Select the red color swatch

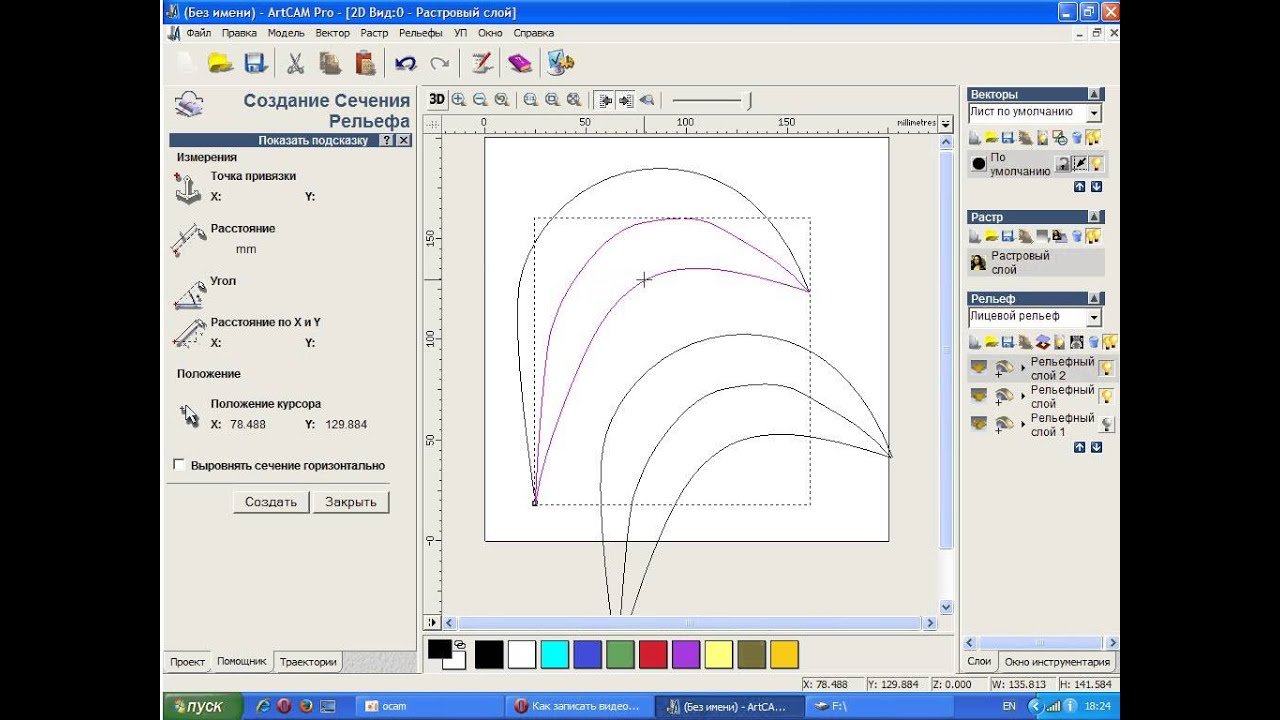[653, 654]
